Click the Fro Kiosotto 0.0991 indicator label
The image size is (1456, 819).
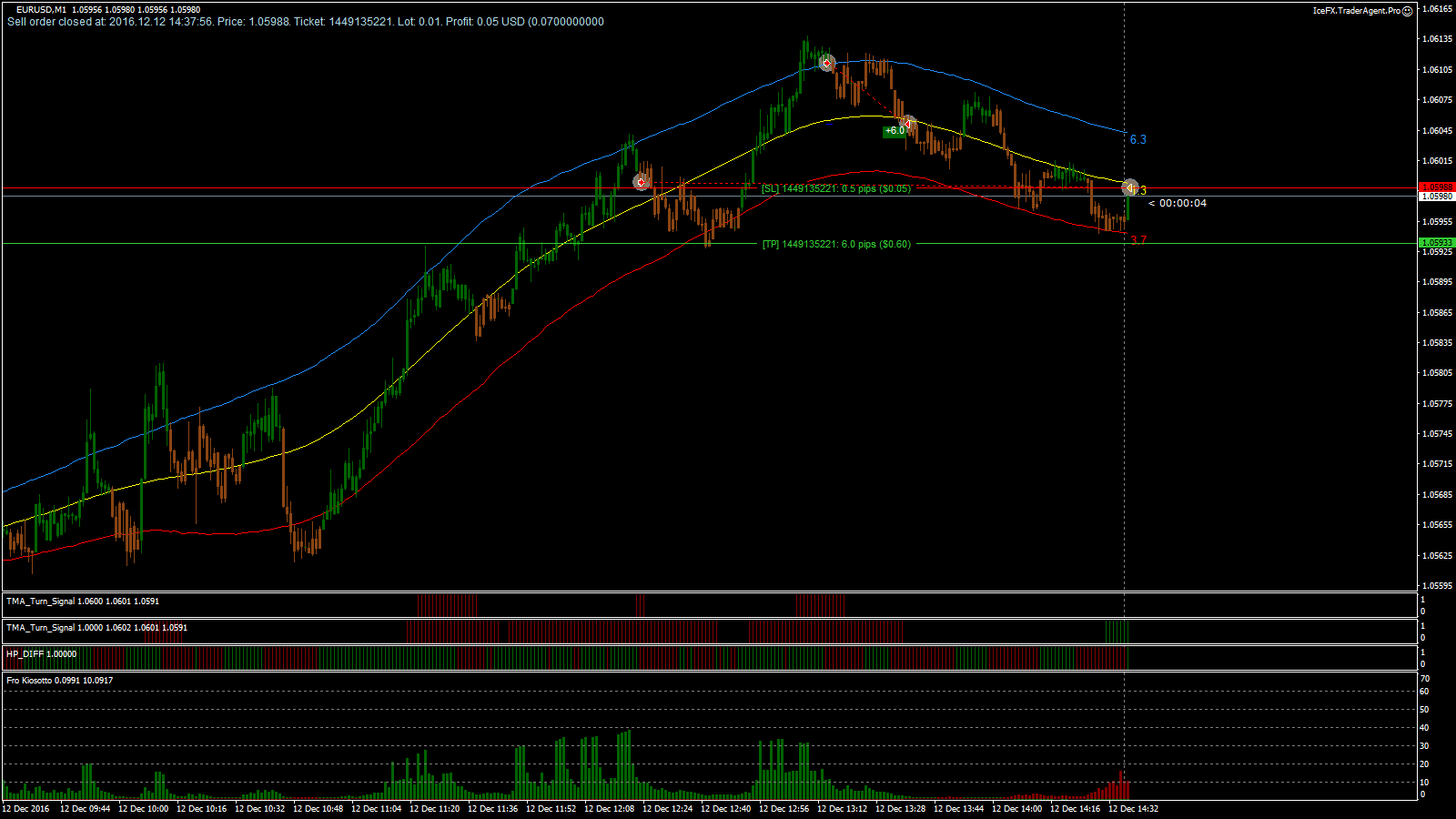click(x=60, y=681)
